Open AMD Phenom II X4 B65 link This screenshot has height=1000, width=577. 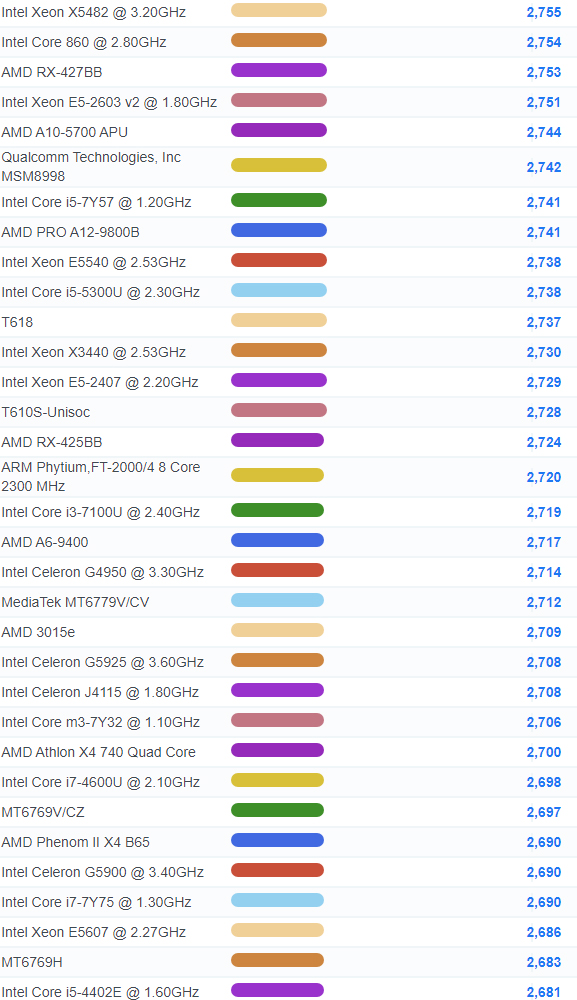(x=75, y=842)
